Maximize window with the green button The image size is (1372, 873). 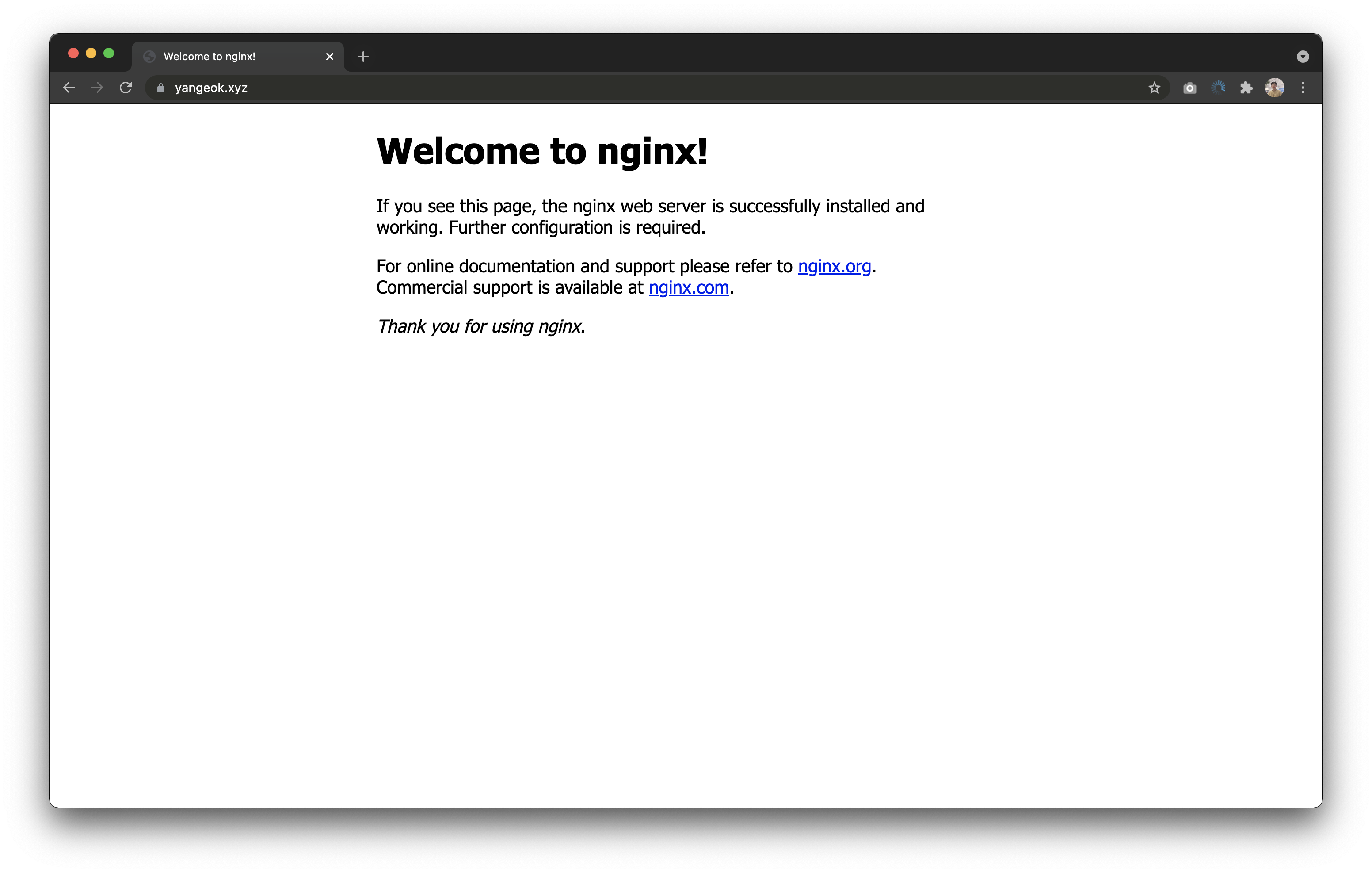(109, 54)
